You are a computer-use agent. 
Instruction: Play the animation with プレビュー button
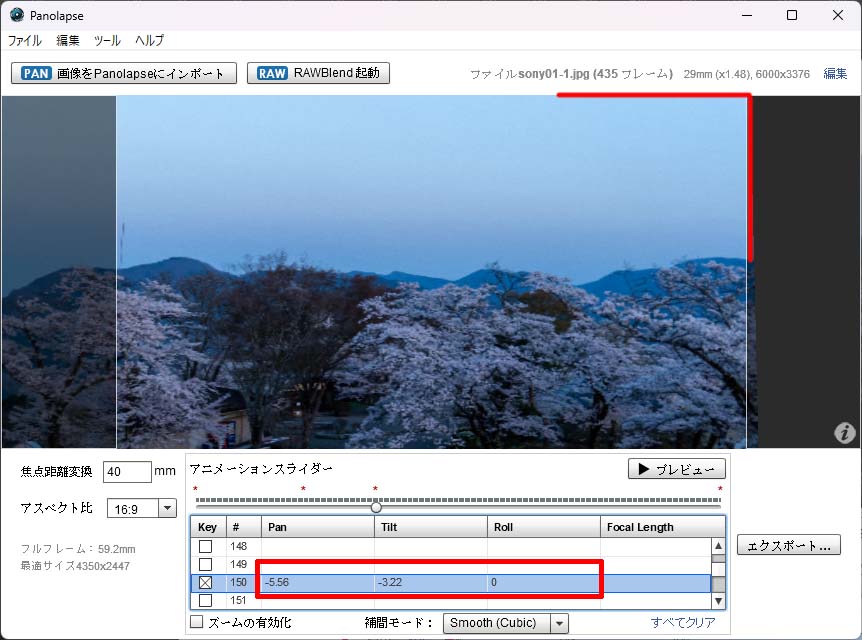click(677, 469)
